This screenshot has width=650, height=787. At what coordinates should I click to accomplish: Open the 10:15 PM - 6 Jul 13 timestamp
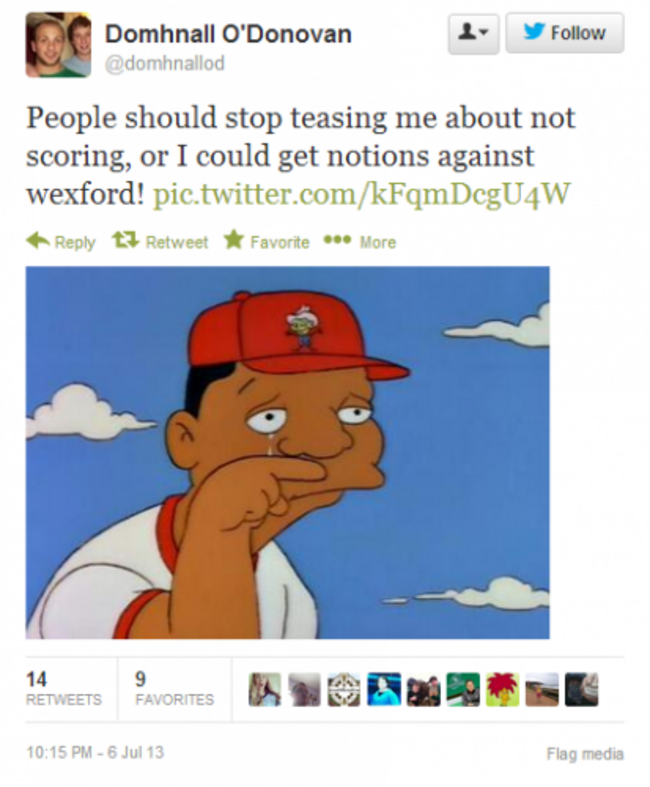tap(95, 752)
